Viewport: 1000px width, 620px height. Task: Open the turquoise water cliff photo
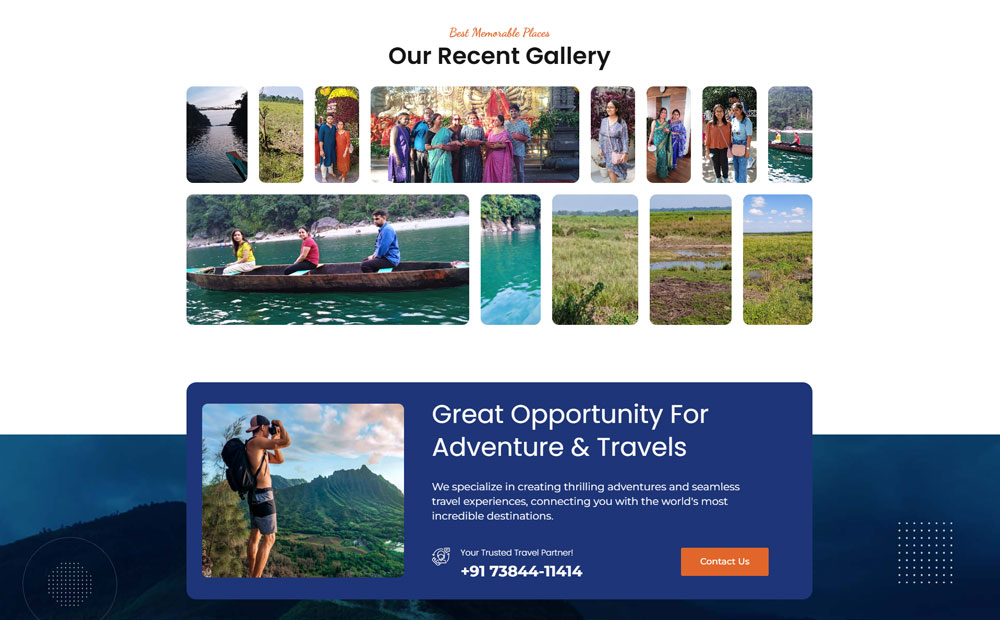click(x=510, y=260)
